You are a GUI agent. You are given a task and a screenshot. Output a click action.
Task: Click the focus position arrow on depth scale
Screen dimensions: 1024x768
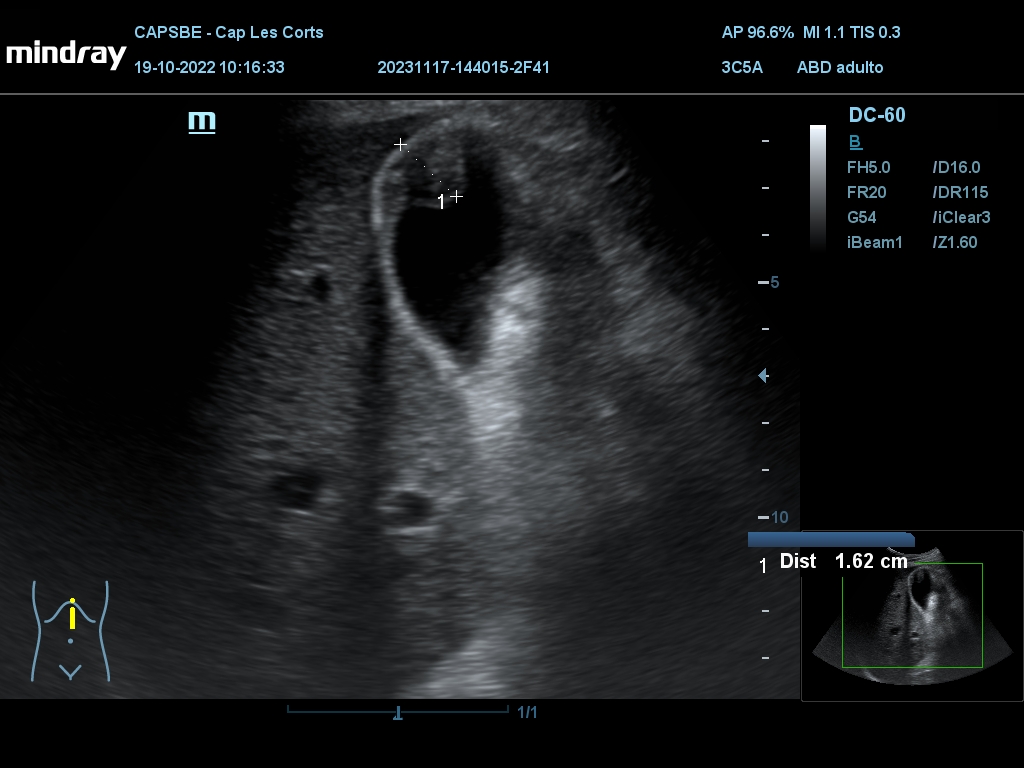coord(764,376)
